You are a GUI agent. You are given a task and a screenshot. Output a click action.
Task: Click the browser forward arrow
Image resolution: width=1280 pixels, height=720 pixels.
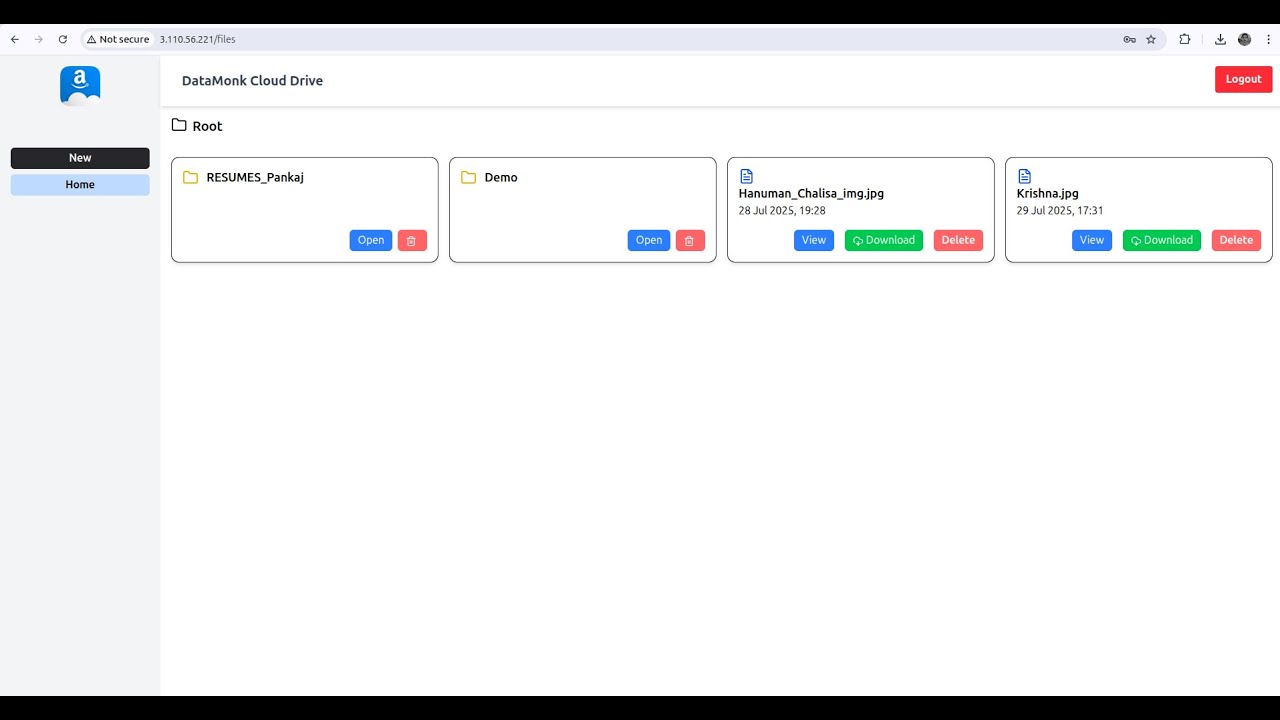click(x=39, y=39)
